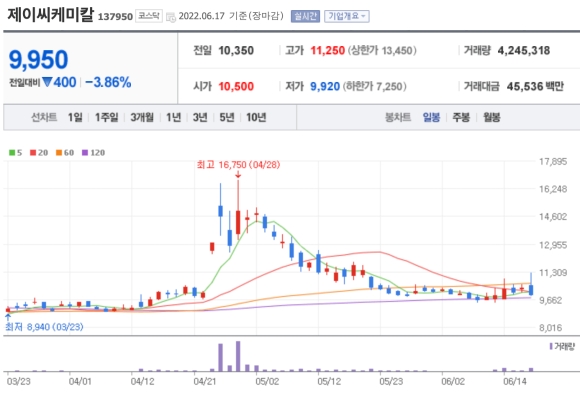Select the 10년 line chart tab

256,117
